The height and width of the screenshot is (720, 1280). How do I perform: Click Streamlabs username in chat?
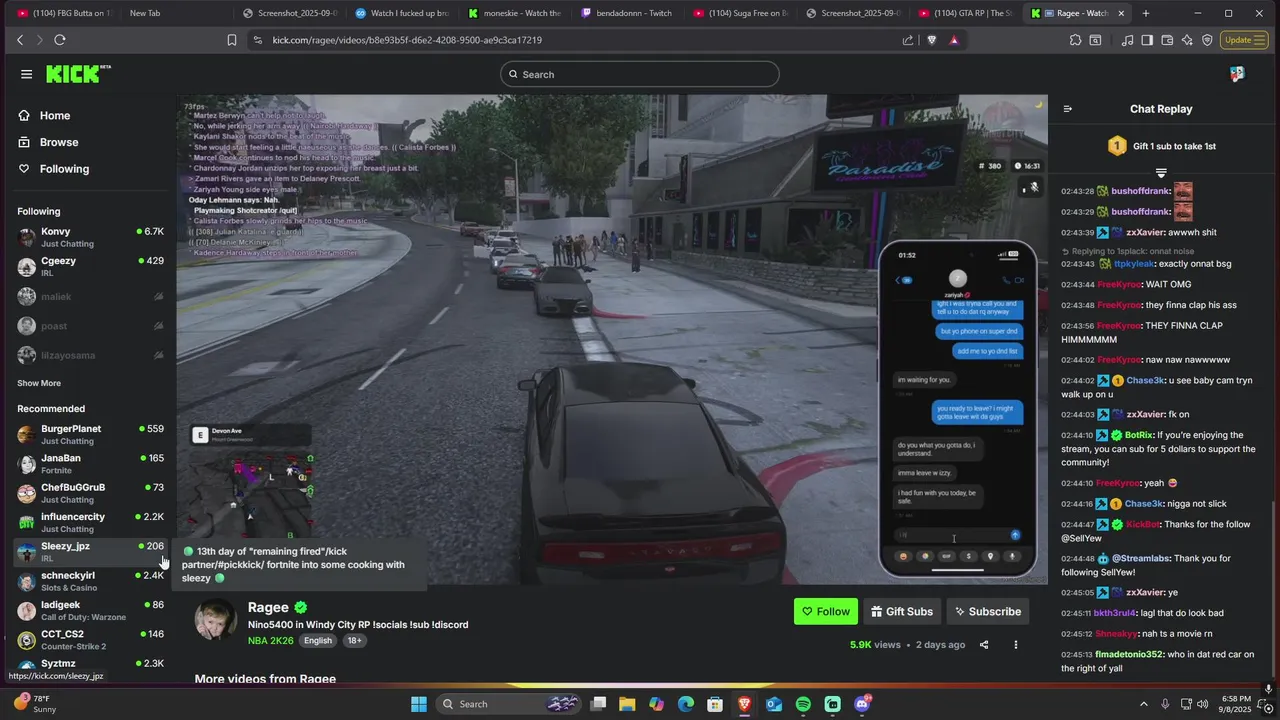(x=1141, y=559)
